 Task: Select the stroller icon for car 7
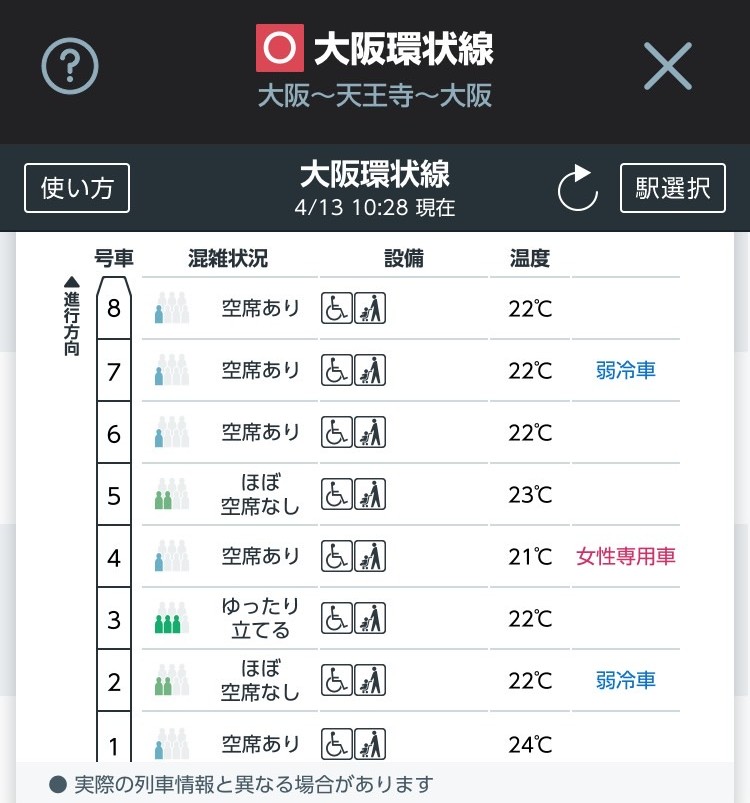370,370
